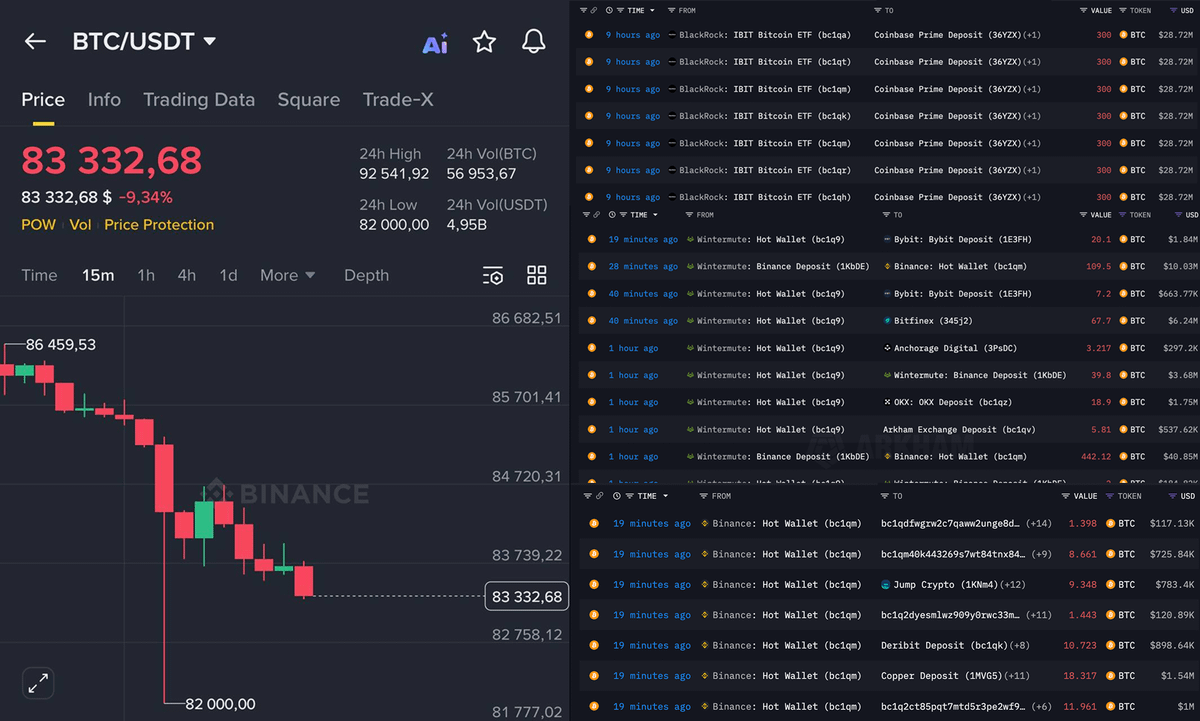Click the Price Protection link
The height and width of the screenshot is (721, 1200).
pos(159,225)
